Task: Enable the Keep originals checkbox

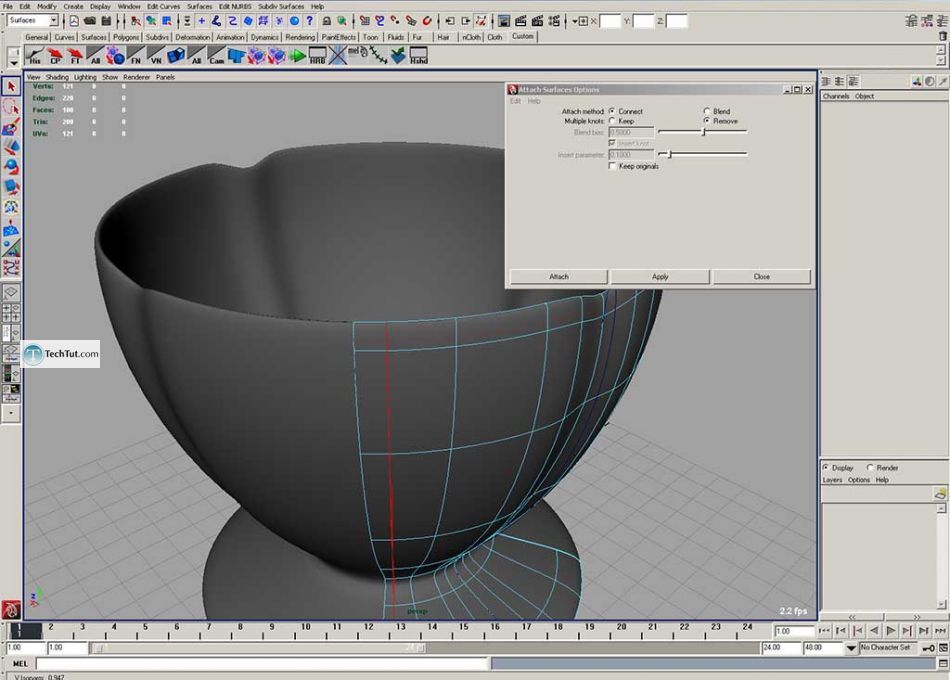Action: pyautogui.click(x=612, y=166)
